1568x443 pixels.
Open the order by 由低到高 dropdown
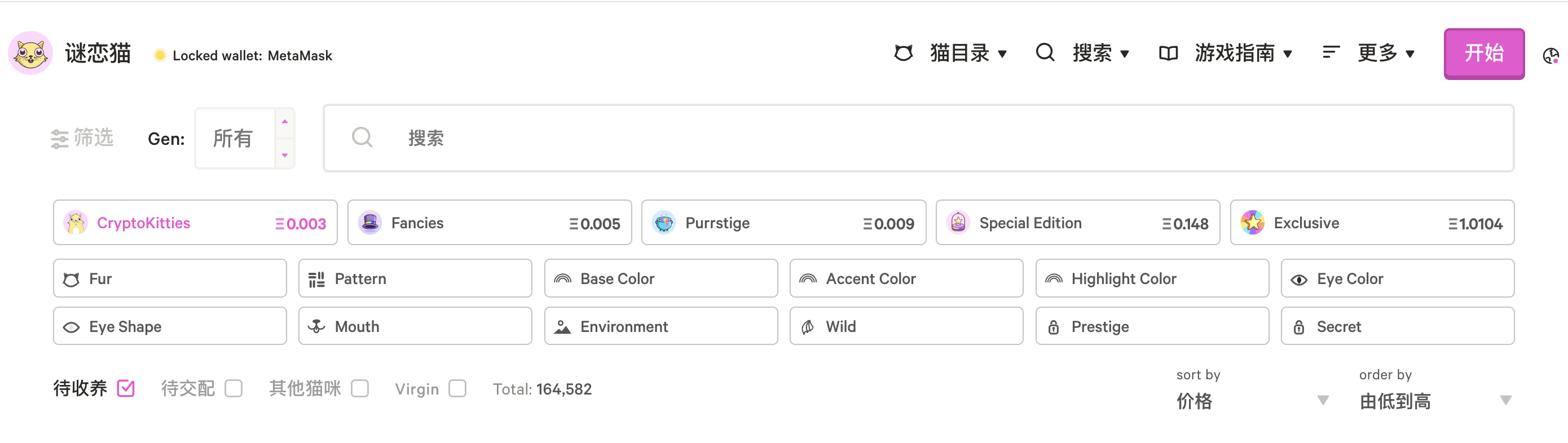point(1436,401)
